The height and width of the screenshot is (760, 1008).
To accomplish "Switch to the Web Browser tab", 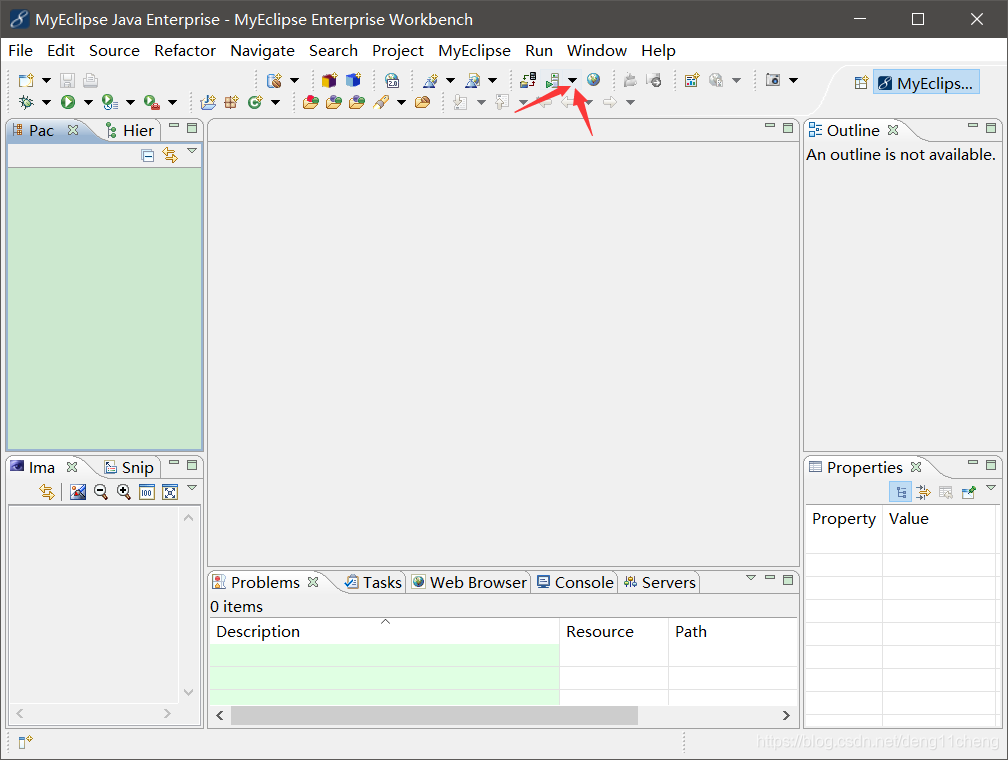I will coord(469,583).
